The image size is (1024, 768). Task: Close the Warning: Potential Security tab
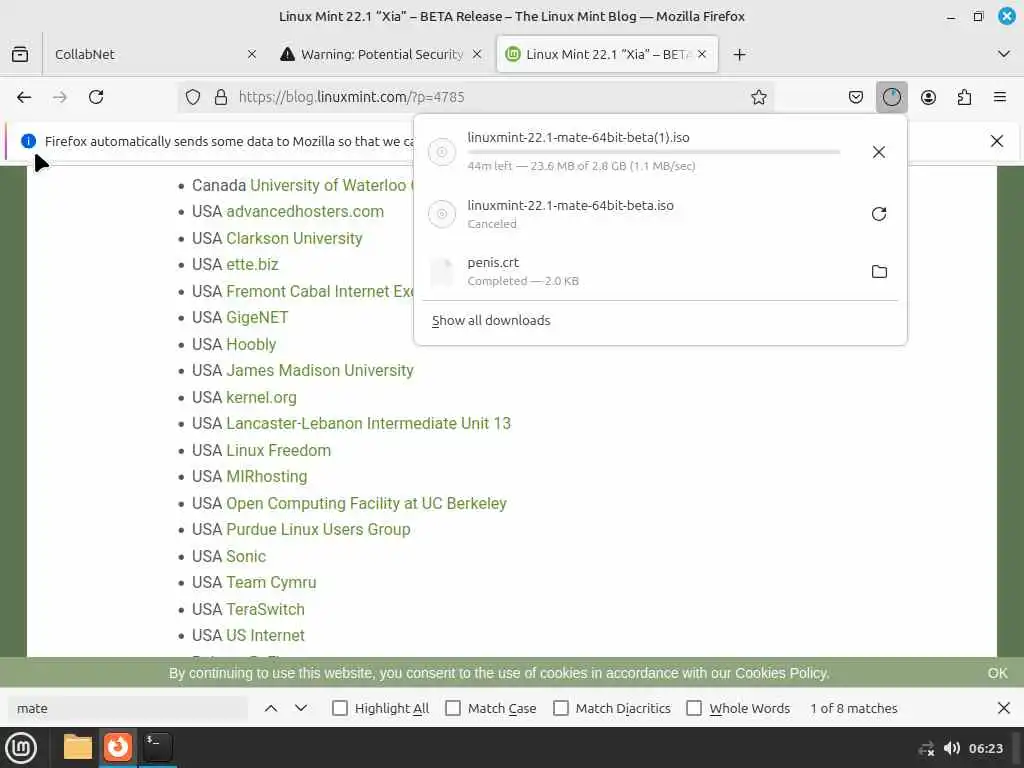(477, 54)
